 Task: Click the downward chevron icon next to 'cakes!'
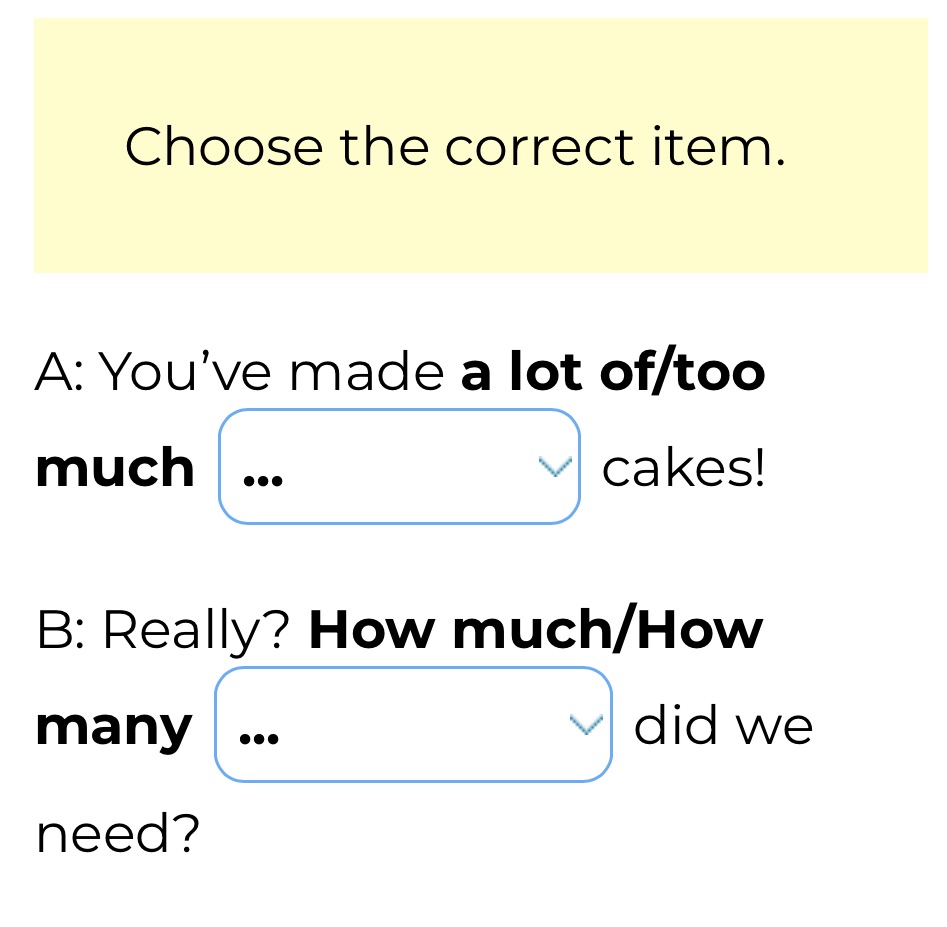click(x=554, y=465)
